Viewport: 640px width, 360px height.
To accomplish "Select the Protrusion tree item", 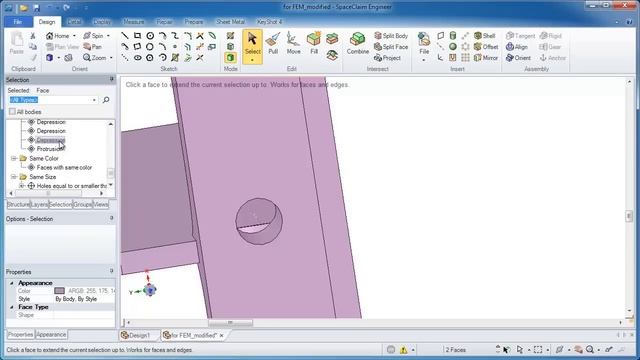I will point(51,149).
